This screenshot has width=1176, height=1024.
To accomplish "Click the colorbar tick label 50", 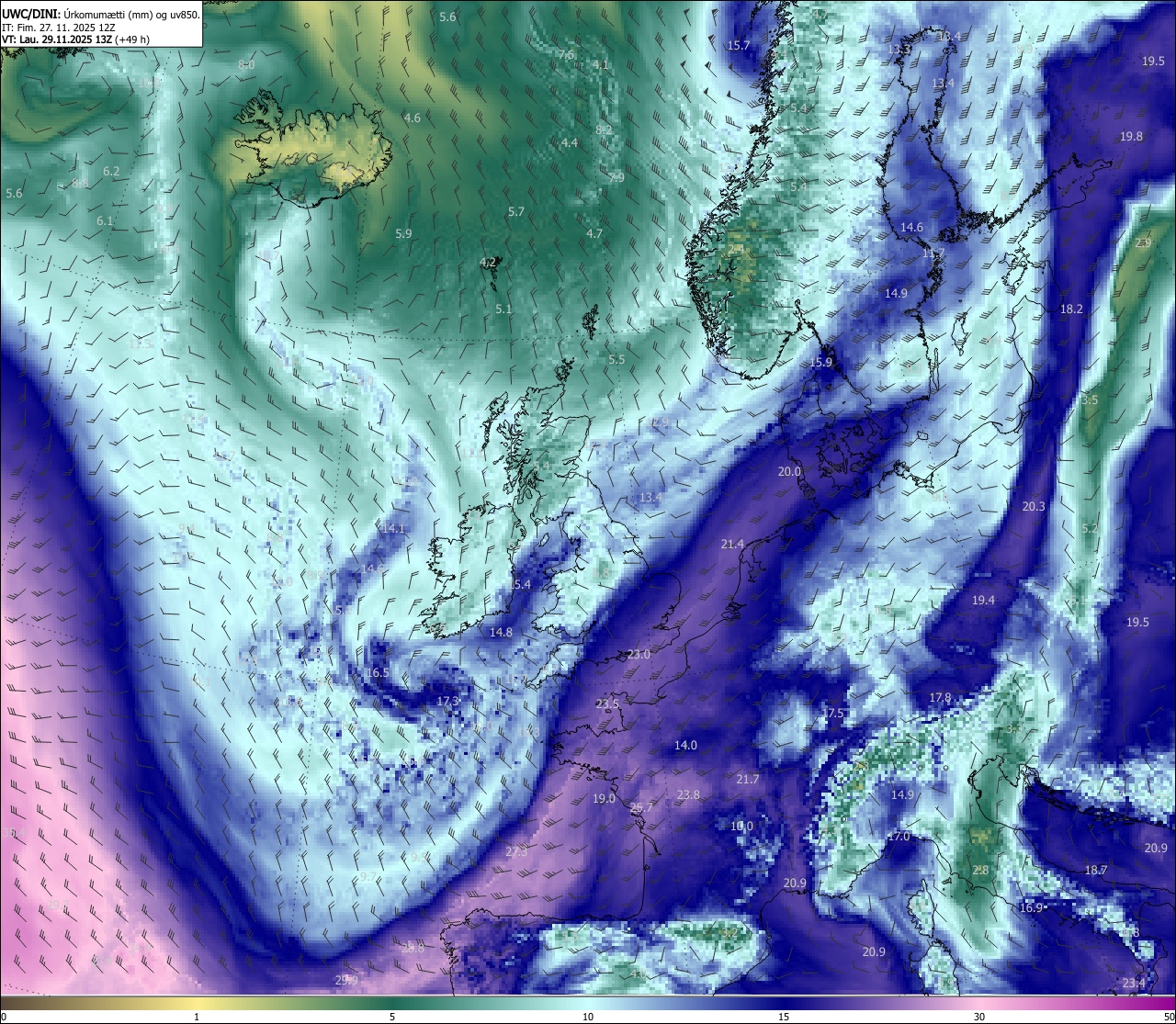I will (1169, 1017).
